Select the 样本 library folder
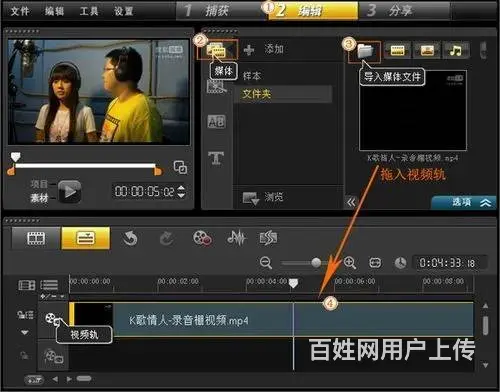The image size is (500, 392). [252, 76]
